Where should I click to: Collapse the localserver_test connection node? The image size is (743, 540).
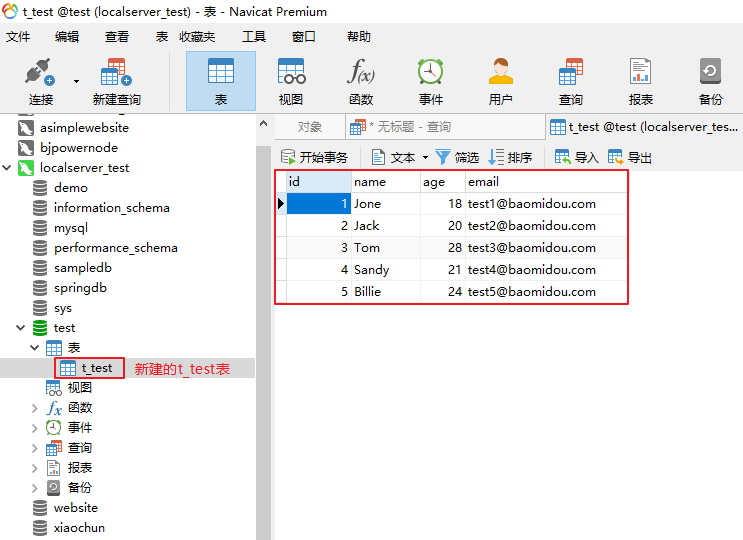point(7,168)
